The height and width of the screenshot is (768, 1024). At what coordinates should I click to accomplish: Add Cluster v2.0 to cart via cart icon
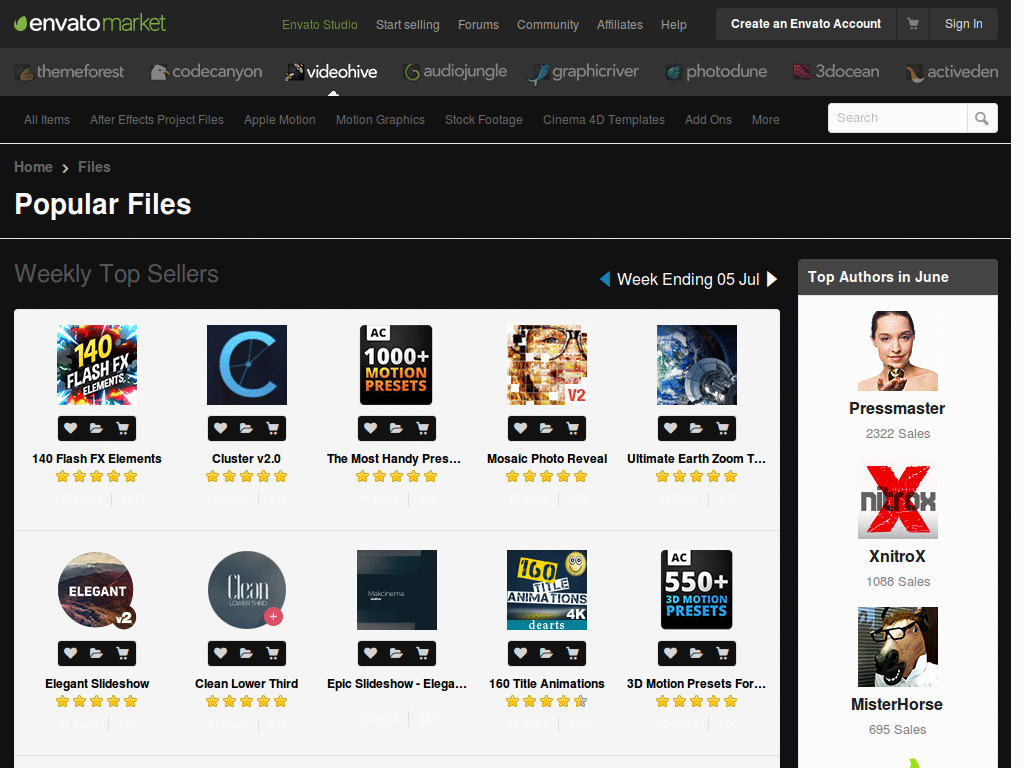272,428
